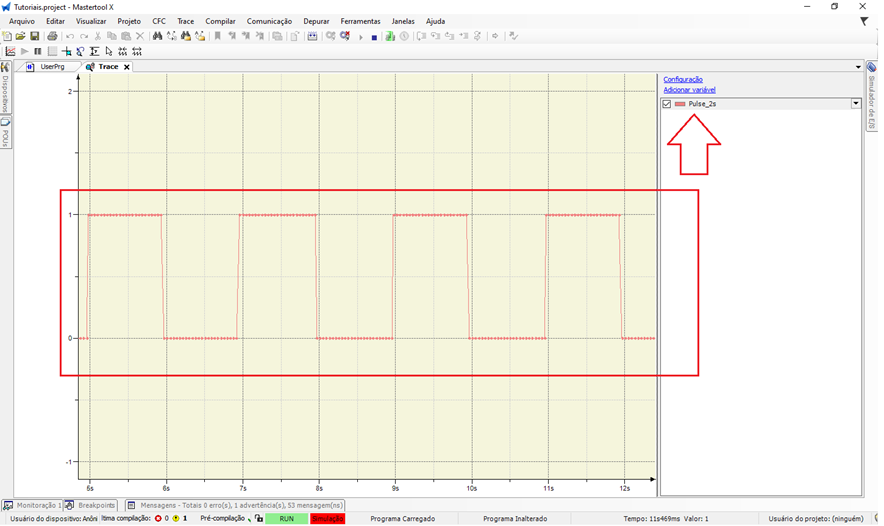The width and height of the screenshot is (884, 526).
Task: Click the Save icon in the toolbar
Action: click(x=34, y=36)
